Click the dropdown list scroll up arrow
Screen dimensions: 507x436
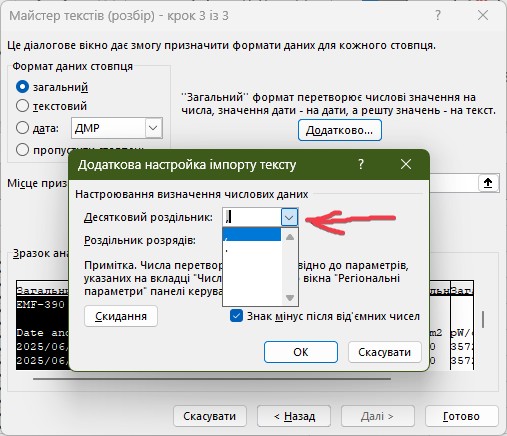pyautogui.click(x=290, y=237)
